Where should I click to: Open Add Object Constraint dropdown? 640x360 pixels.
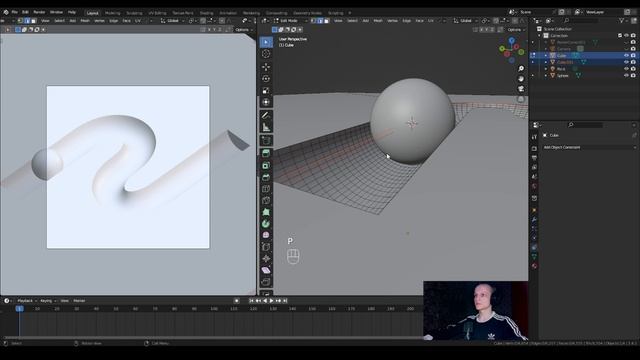click(x=589, y=147)
